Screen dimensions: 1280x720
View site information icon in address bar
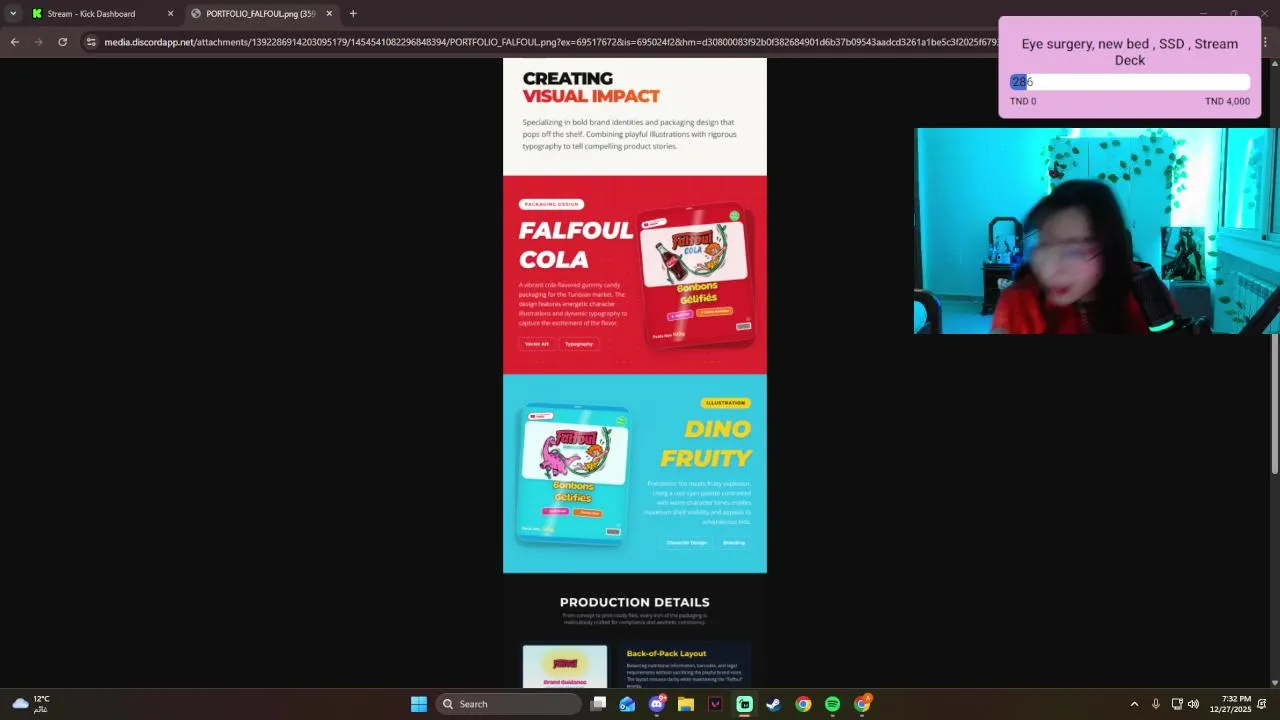coord(91,42)
